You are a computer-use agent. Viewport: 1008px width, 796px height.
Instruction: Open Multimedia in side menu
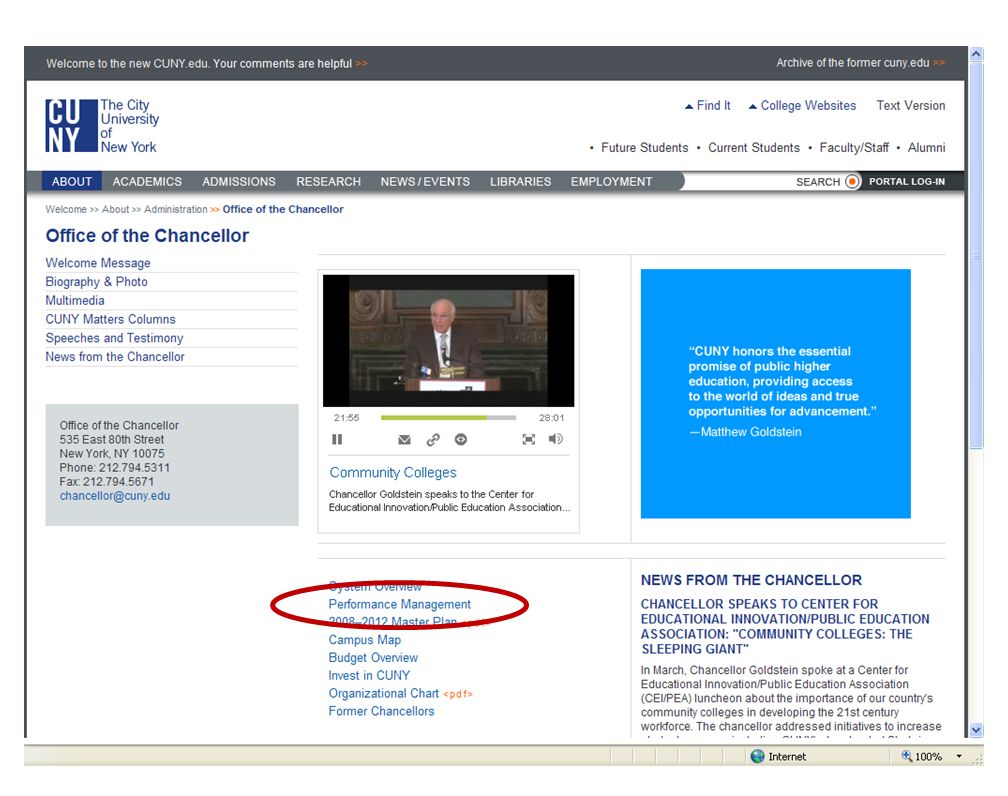click(x=75, y=300)
